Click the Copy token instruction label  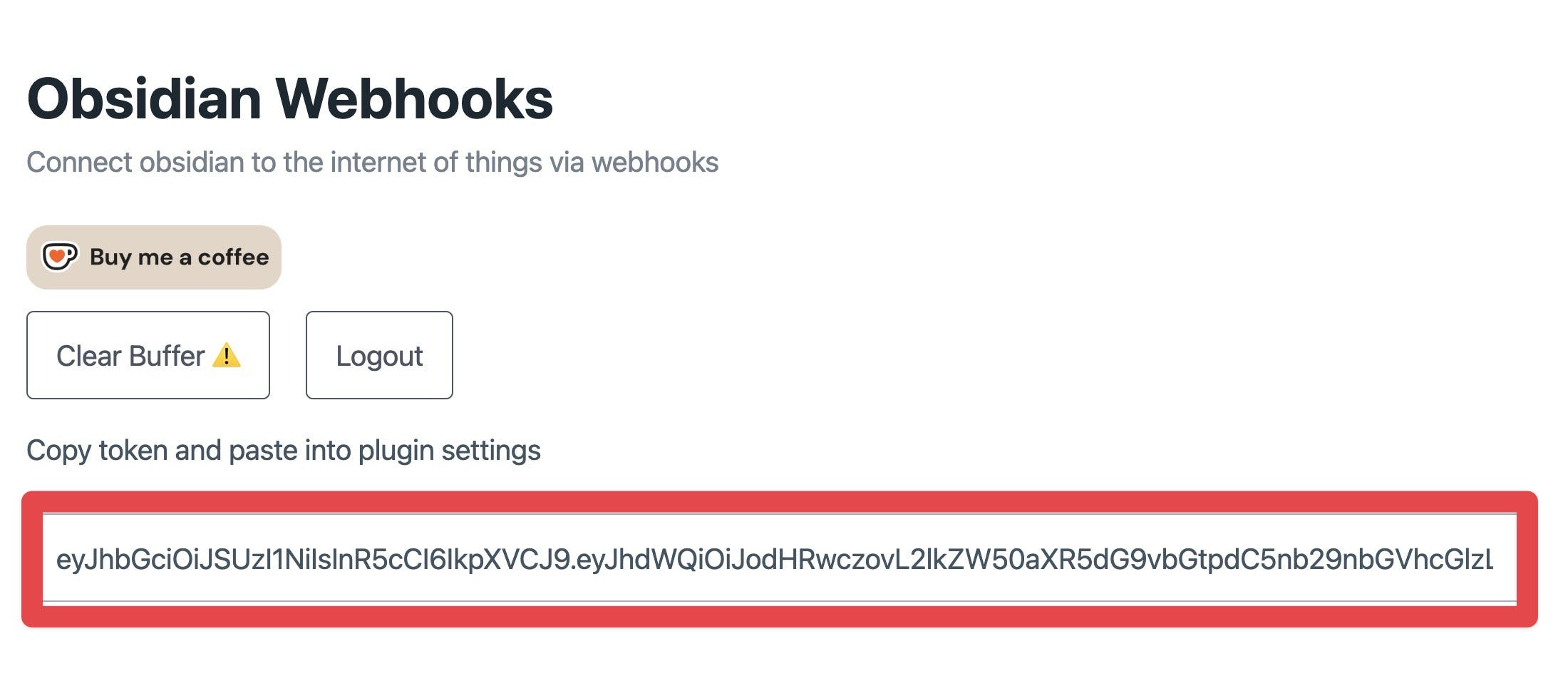[x=283, y=451]
